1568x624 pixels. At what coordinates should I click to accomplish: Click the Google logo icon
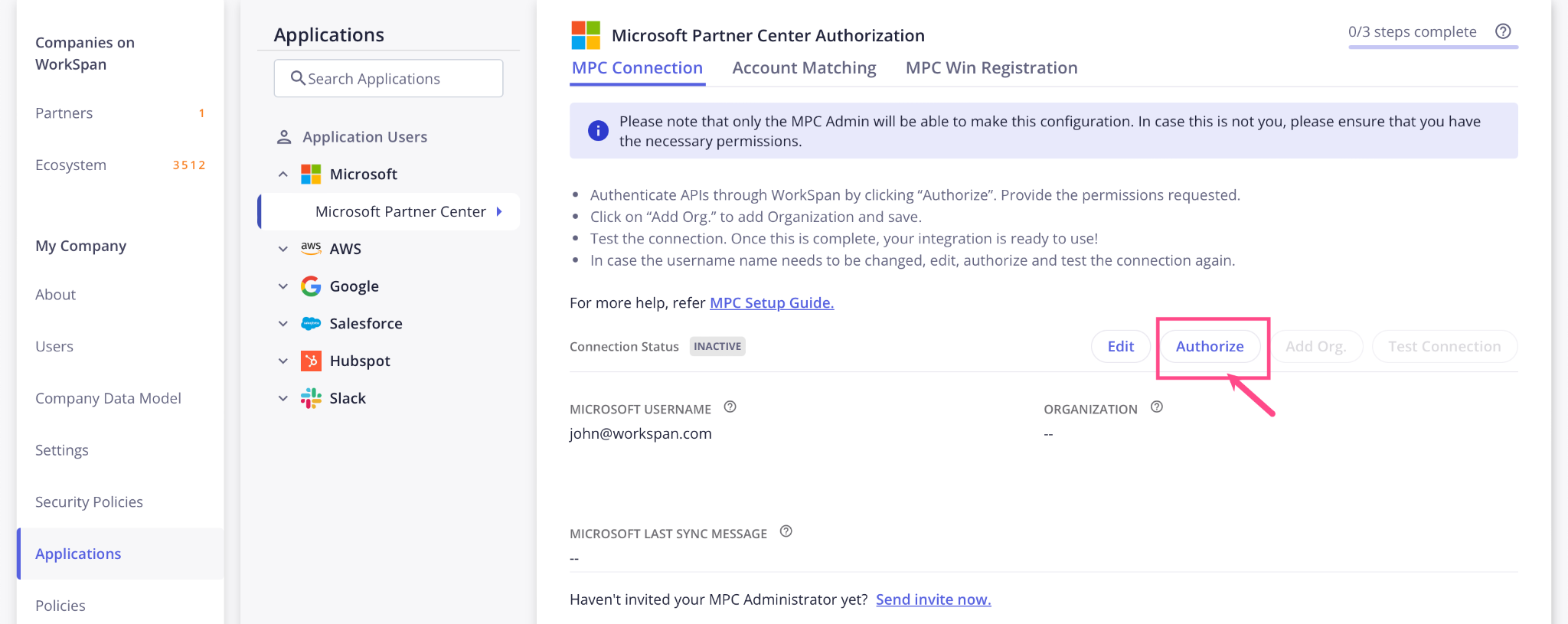[311, 286]
